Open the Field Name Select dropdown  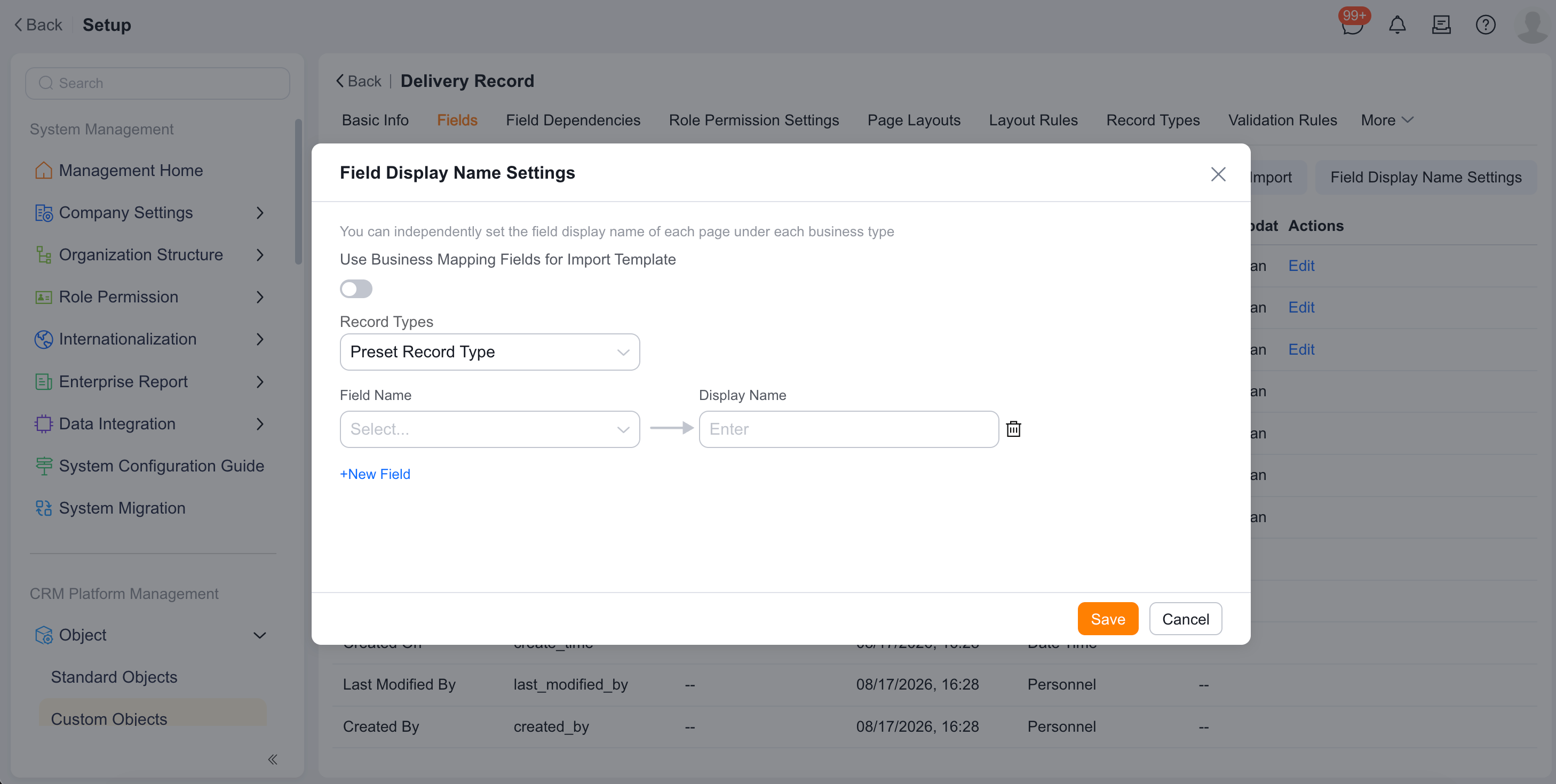490,429
